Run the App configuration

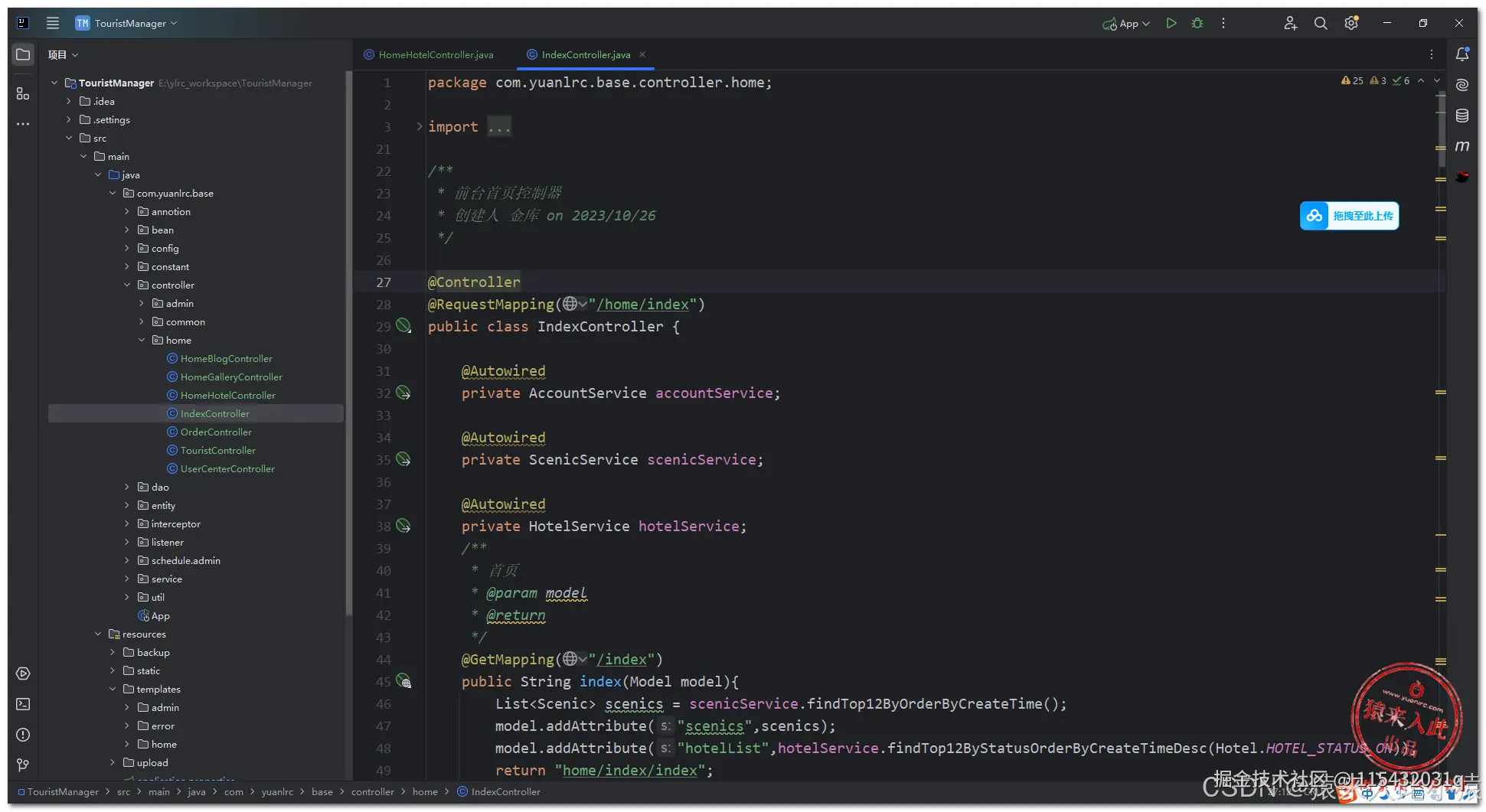1171,23
